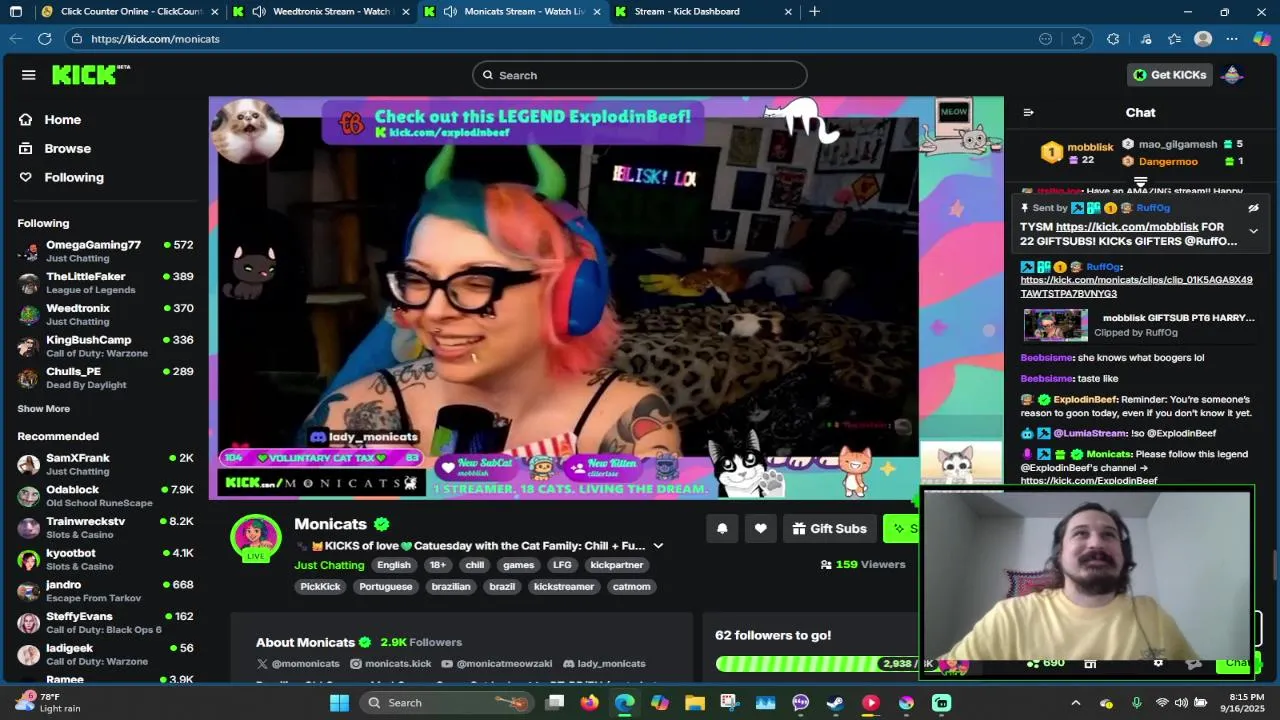
Task: Open browser extensions icon
Action: tap(1113, 39)
